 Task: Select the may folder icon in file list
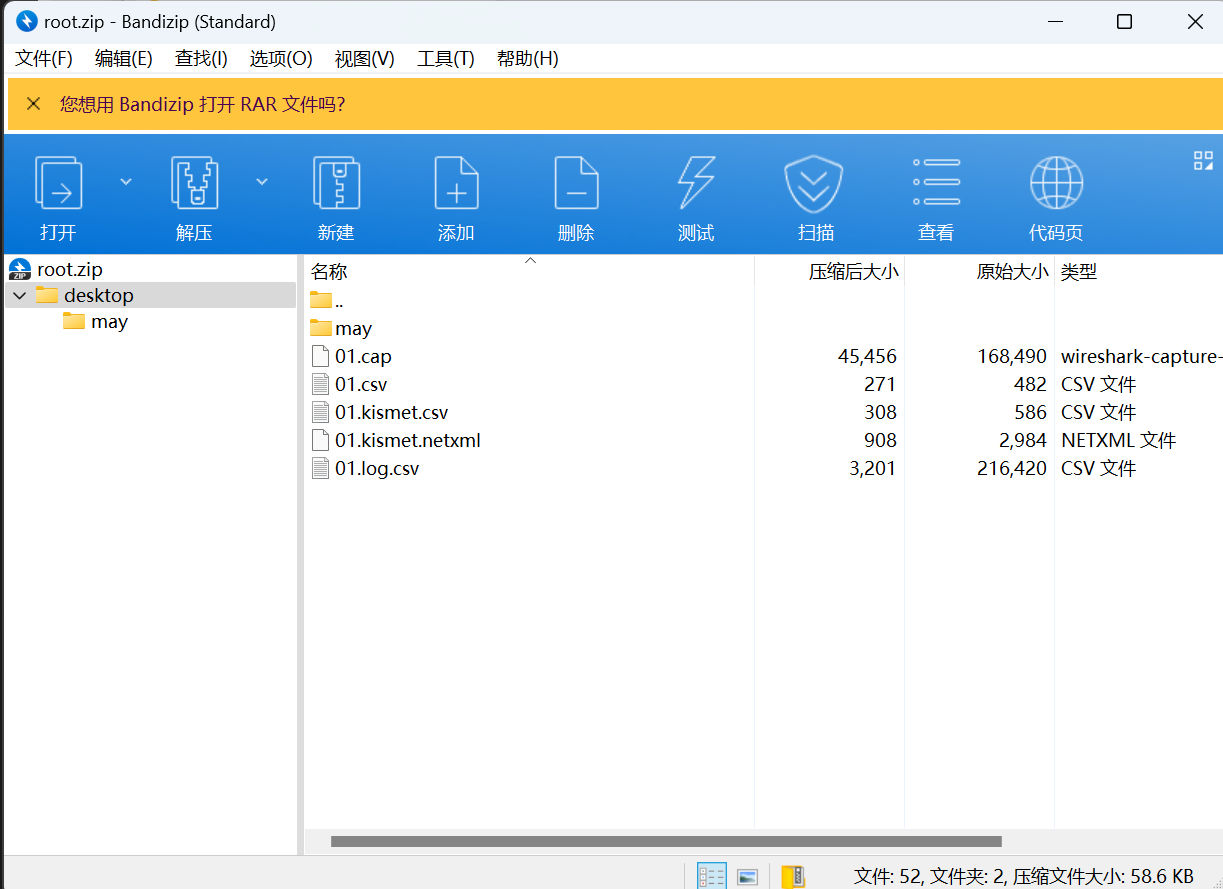(320, 328)
